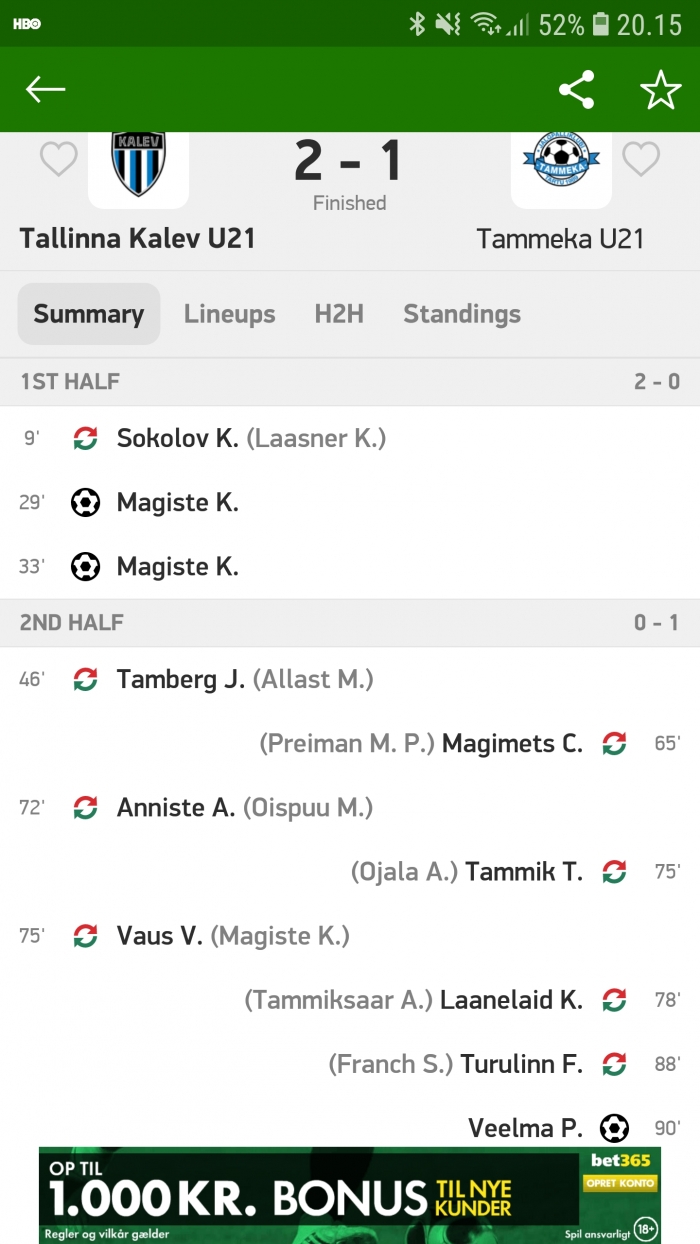Tap the back arrow in header

[x=45, y=90]
